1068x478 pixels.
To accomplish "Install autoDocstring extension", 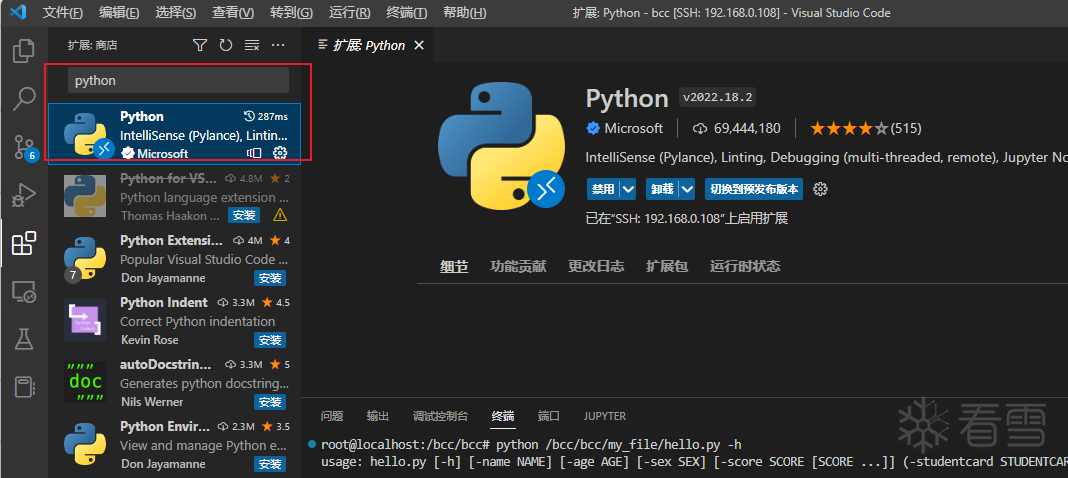I will tap(270, 402).
